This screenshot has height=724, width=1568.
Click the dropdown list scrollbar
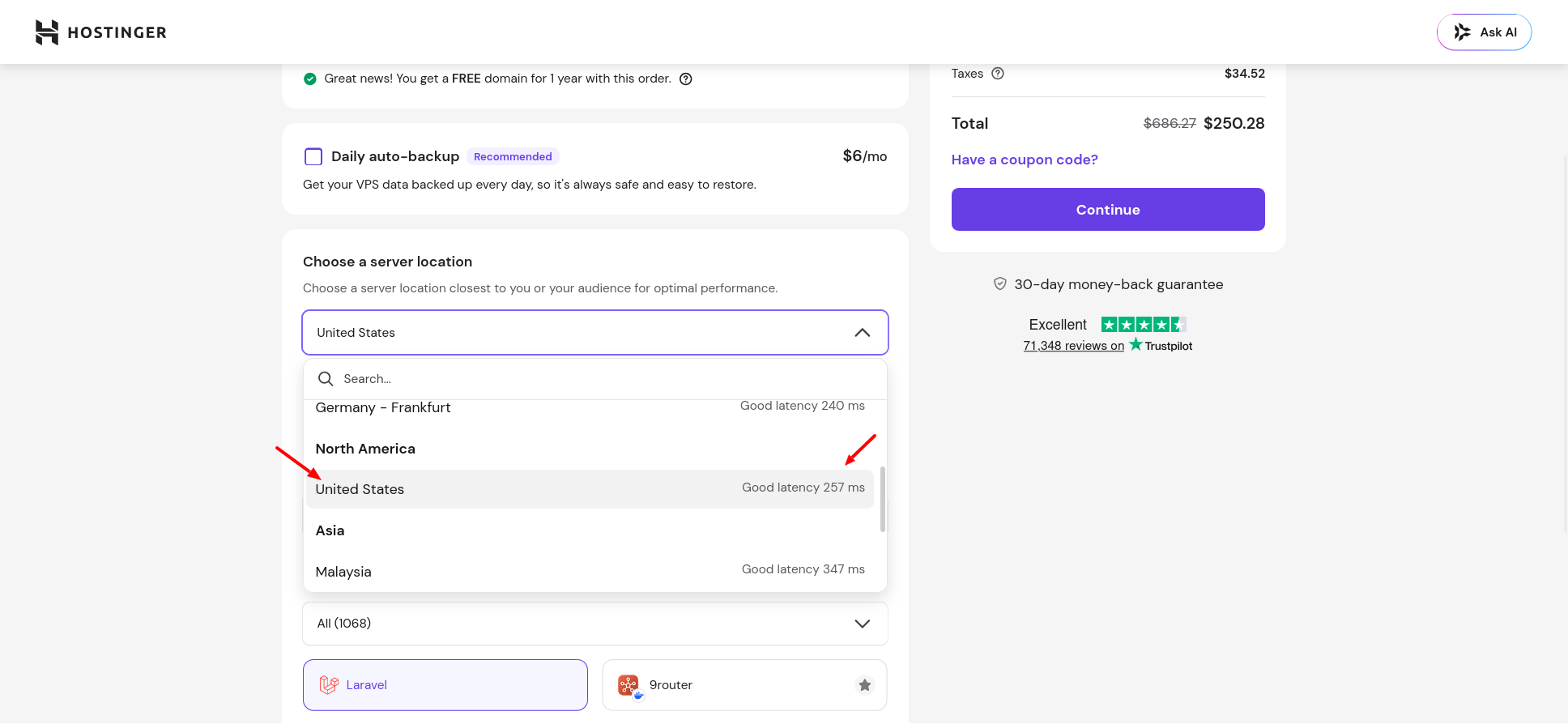click(x=882, y=499)
